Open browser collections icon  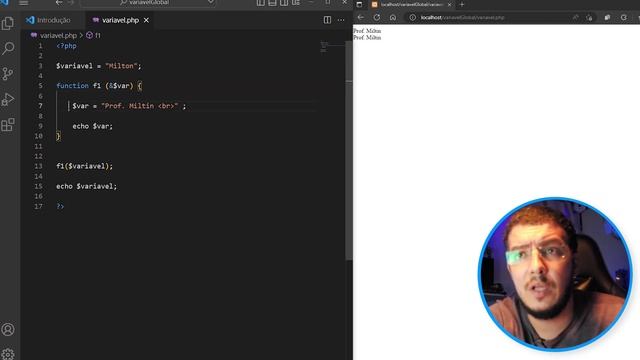(x=607, y=18)
